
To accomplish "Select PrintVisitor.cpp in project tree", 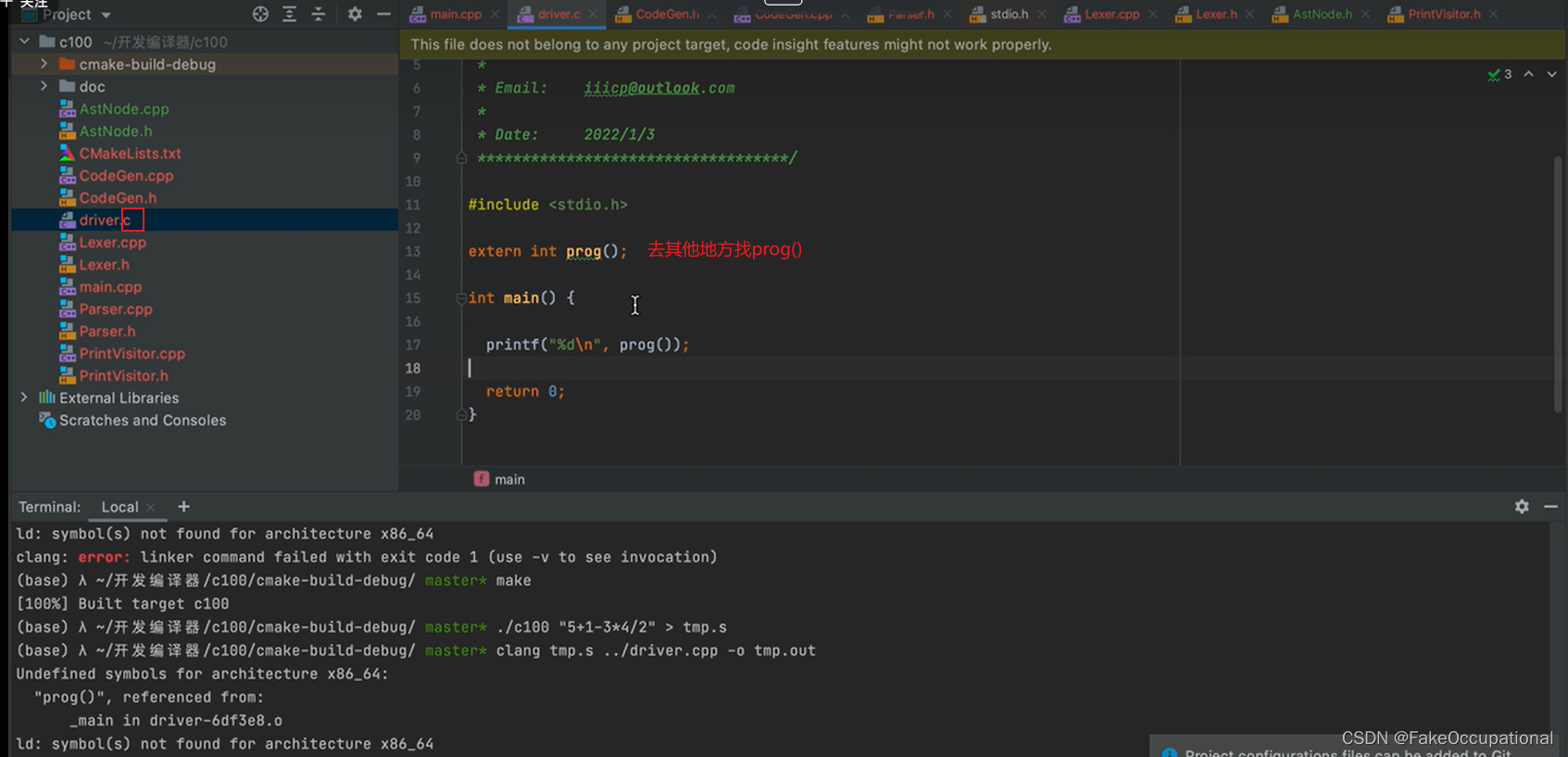I will point(132,353).
